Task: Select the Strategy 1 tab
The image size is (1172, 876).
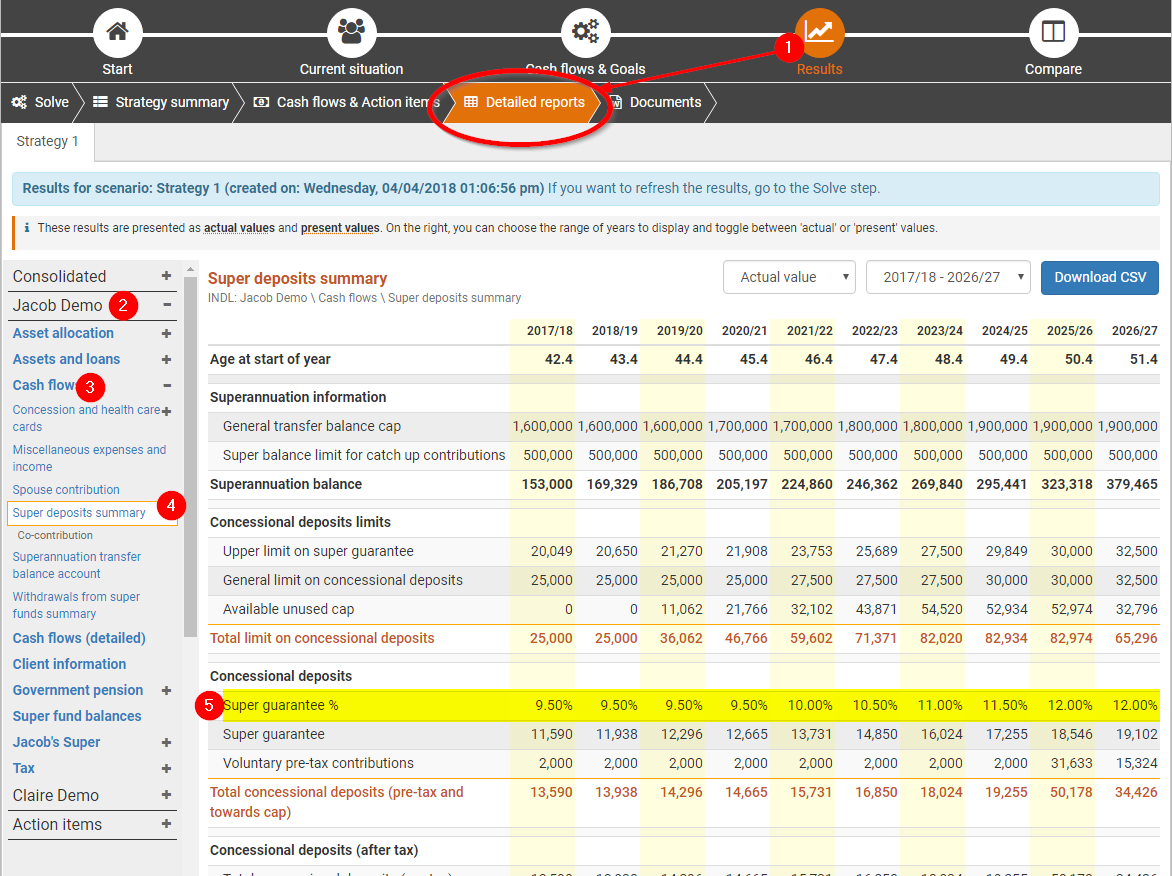Action: click(47, 141)
